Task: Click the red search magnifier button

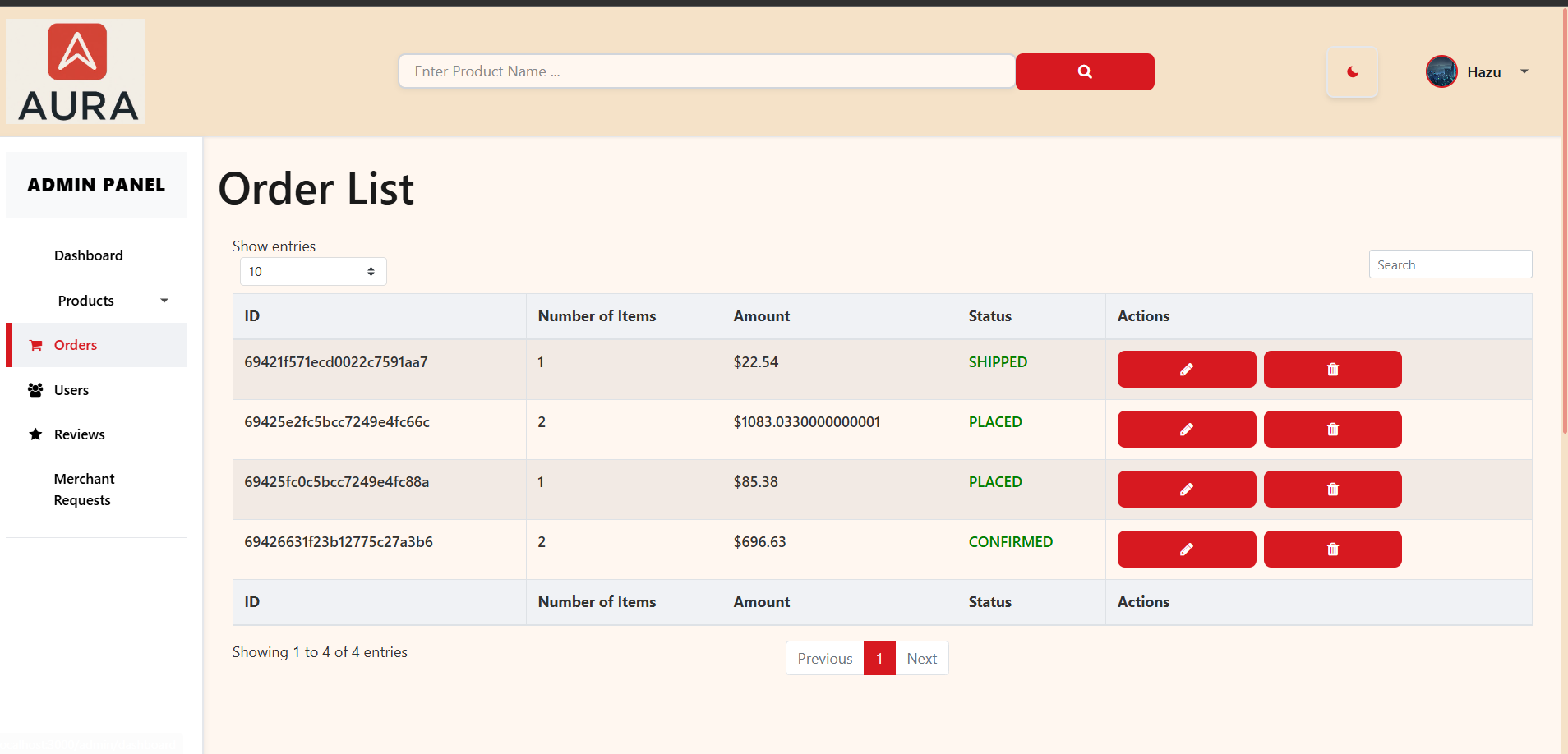Action: click(1085, 71)
